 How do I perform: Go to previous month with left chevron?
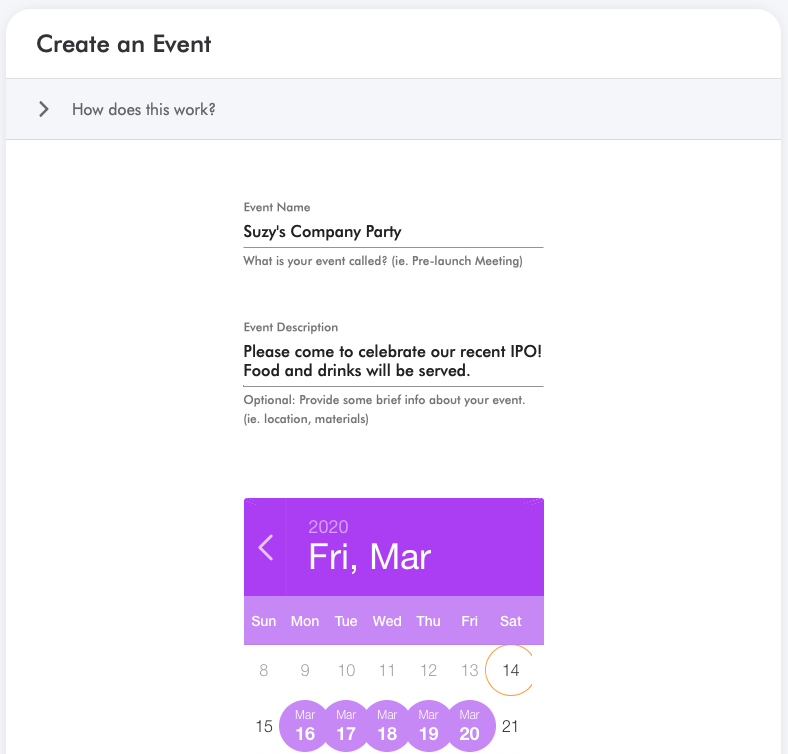tap(265, 547)
